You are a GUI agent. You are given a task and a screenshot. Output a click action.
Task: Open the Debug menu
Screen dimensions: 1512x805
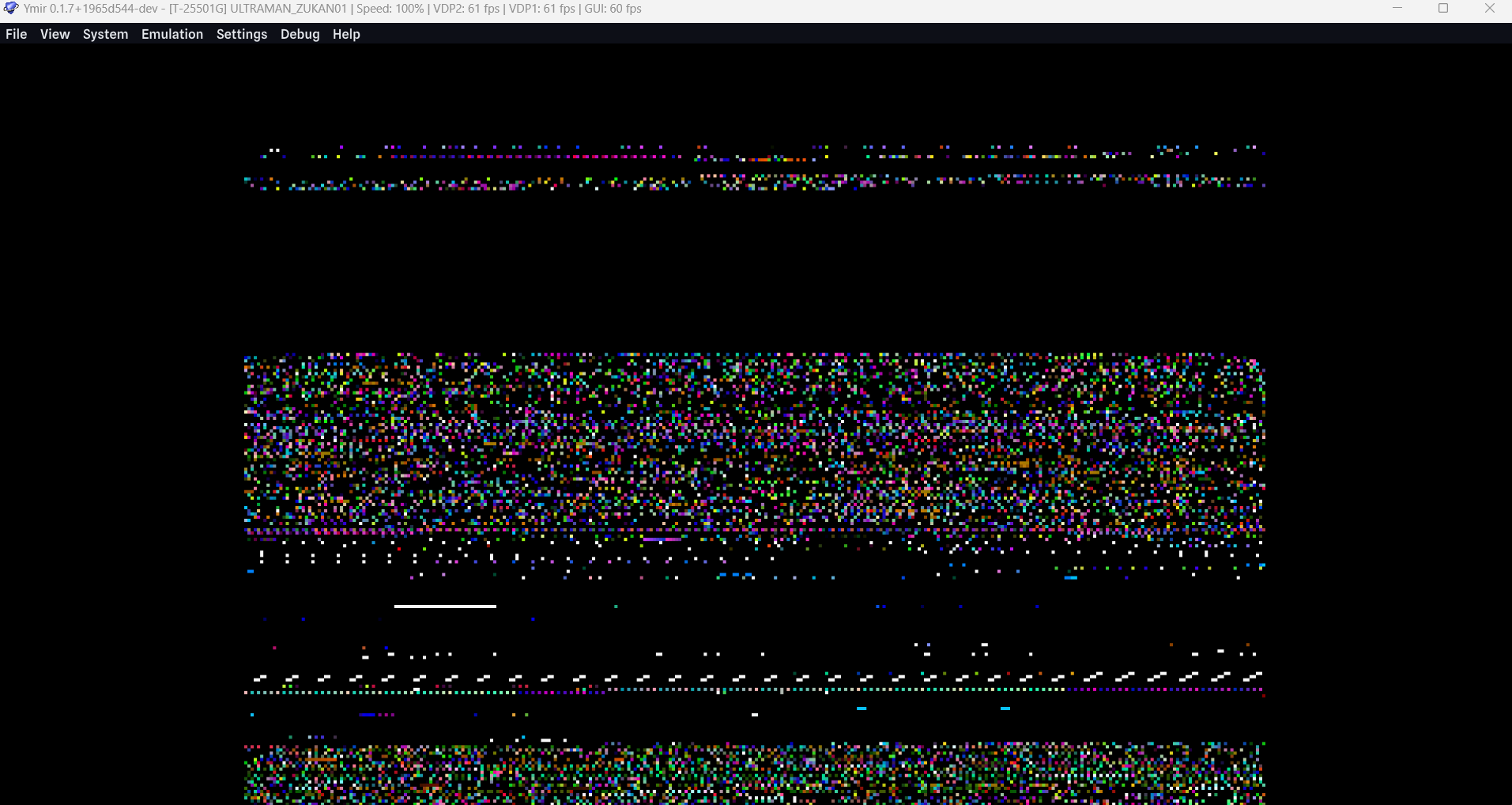[x=300, y=34]
